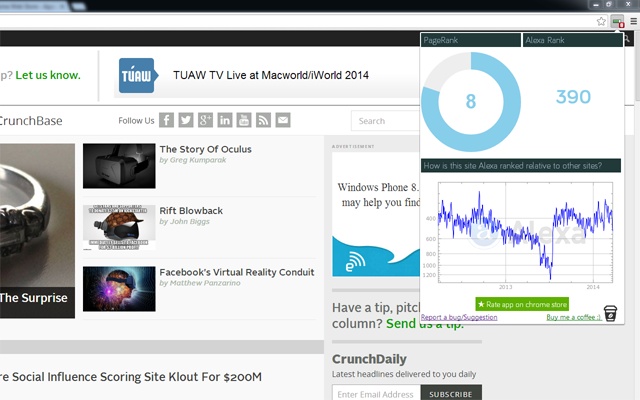Open the Google+ follow icon

coord(205,120)
